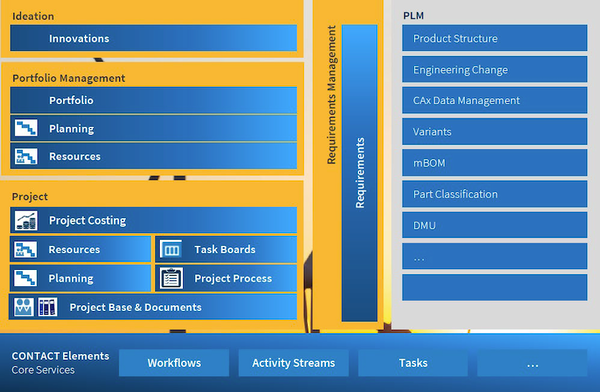Click the Project Planning Gantt icon
The height and width of the screenshot is (392, 600).
click(x=26, y=278)
